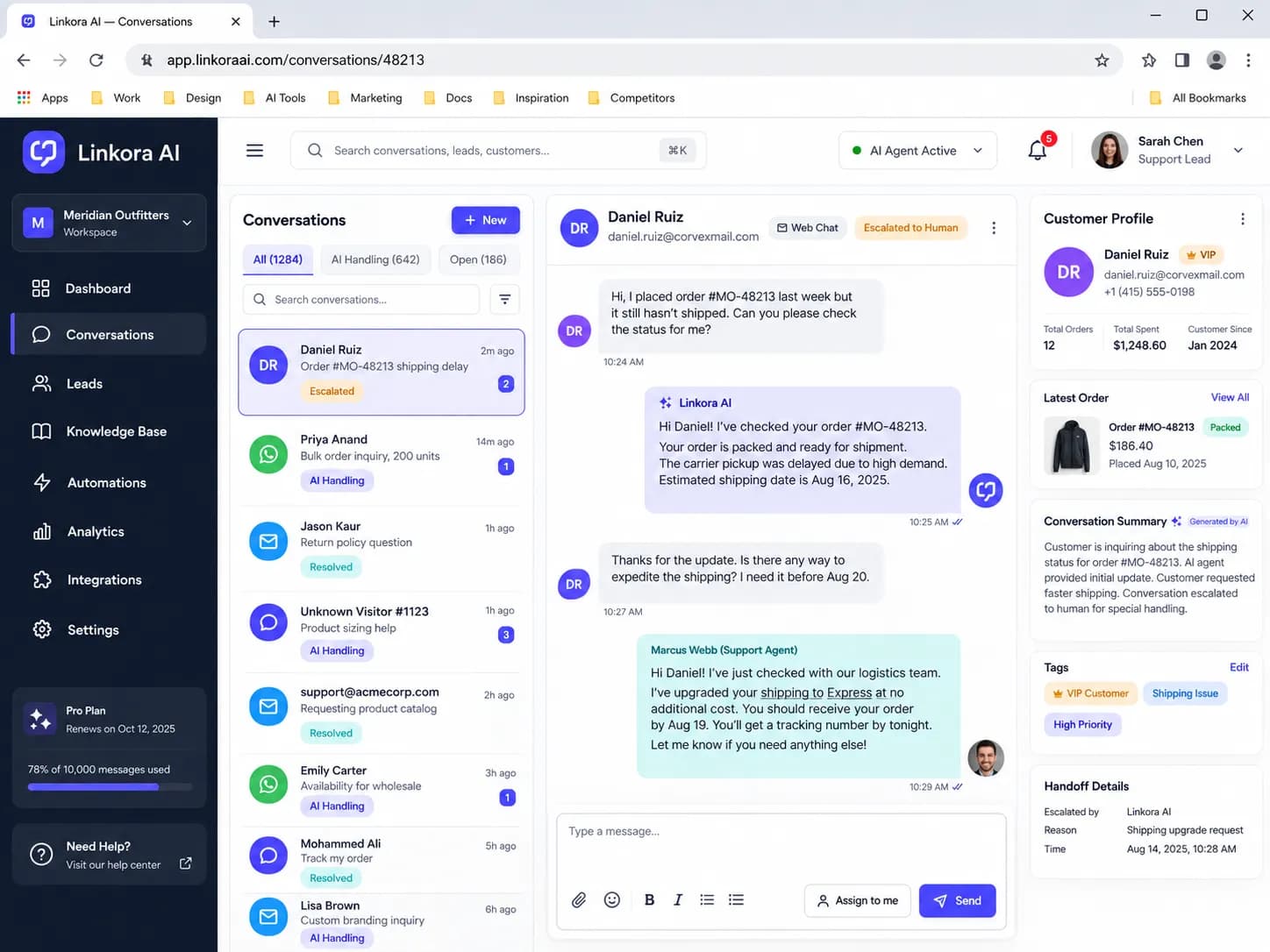The height and width of the screenshot is (952, 1270).
Task: Open Chrome menu three dots
Action: [x=1248, y=60]
